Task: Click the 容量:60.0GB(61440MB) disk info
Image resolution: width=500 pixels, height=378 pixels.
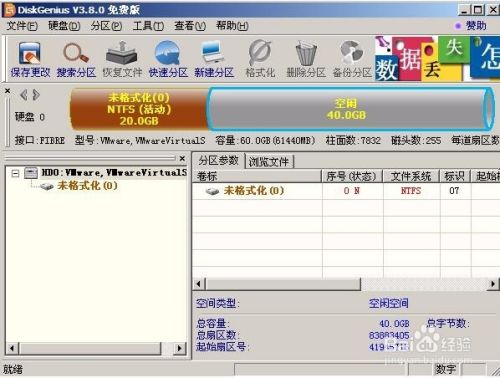Action: click(265, 140)
